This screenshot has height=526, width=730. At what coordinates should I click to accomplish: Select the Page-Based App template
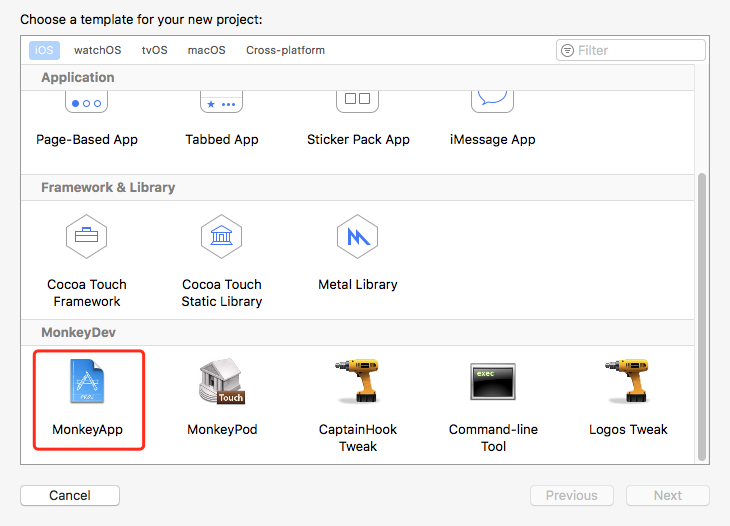[x=87, y=120]
